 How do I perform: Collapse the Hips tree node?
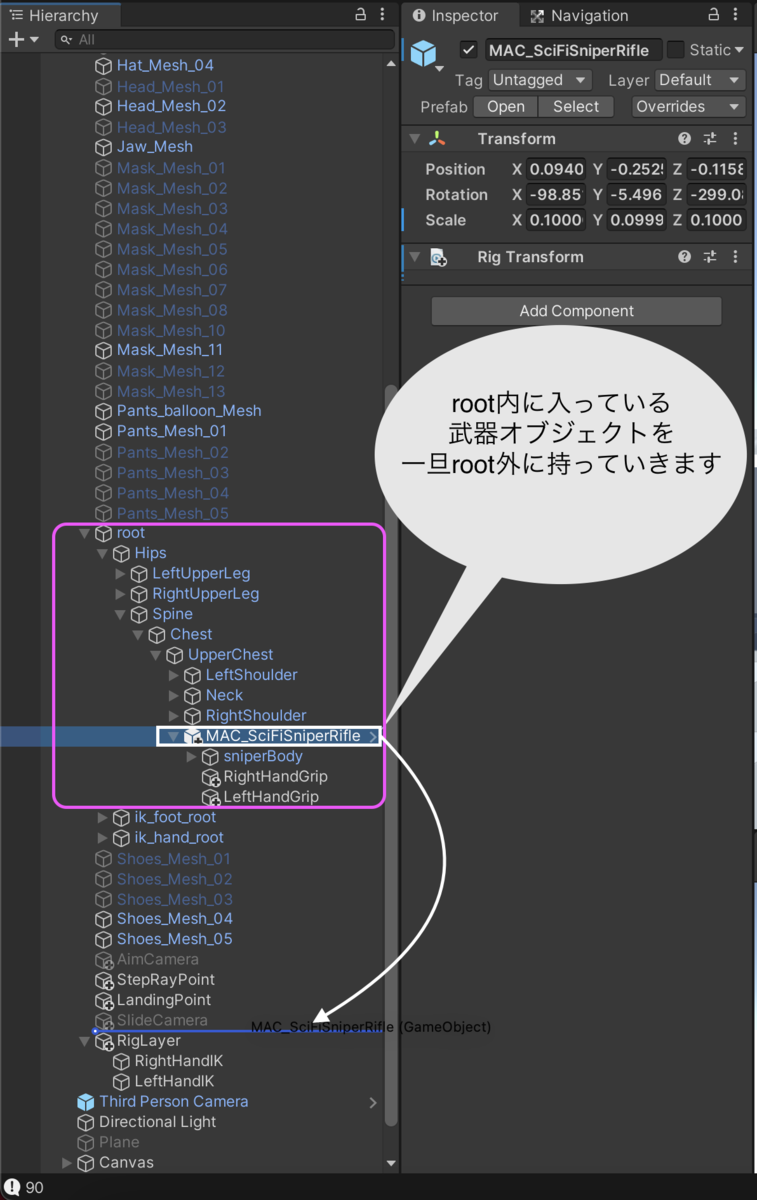click(x=102, y=554)
